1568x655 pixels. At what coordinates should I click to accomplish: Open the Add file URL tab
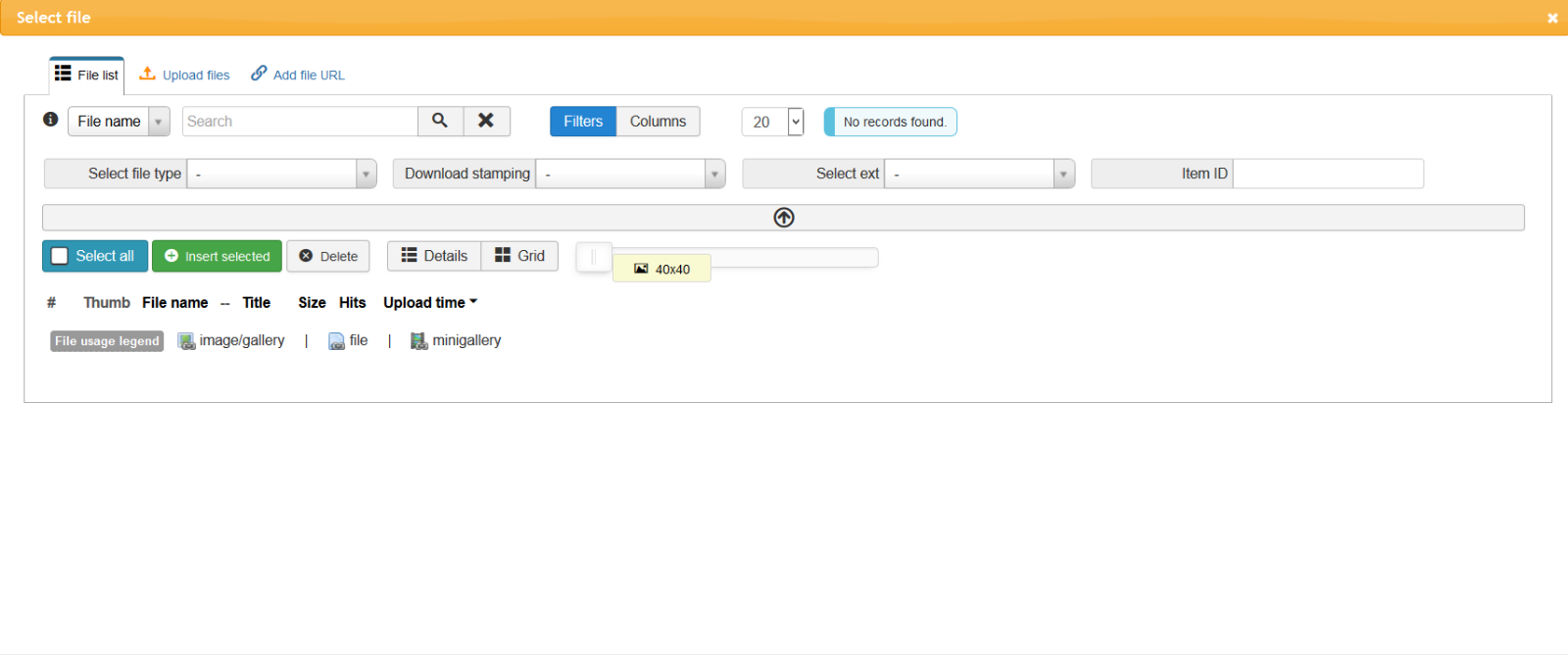coord(298,75)
